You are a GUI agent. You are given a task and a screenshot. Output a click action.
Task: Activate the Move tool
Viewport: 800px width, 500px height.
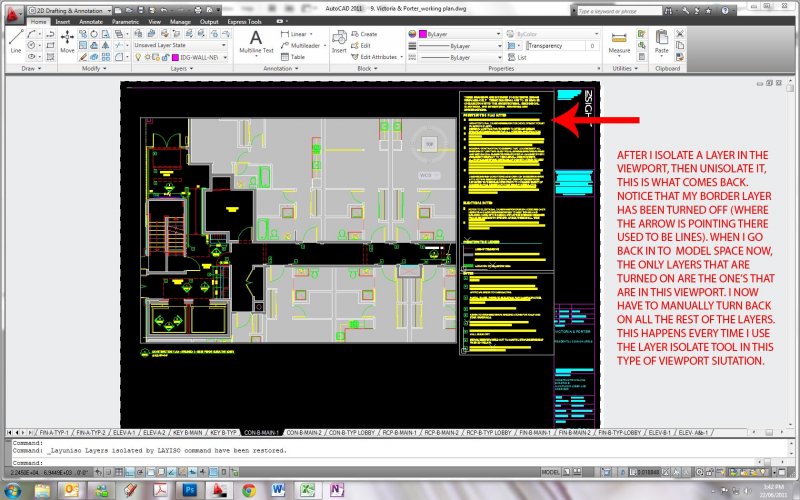pos(67,40)
